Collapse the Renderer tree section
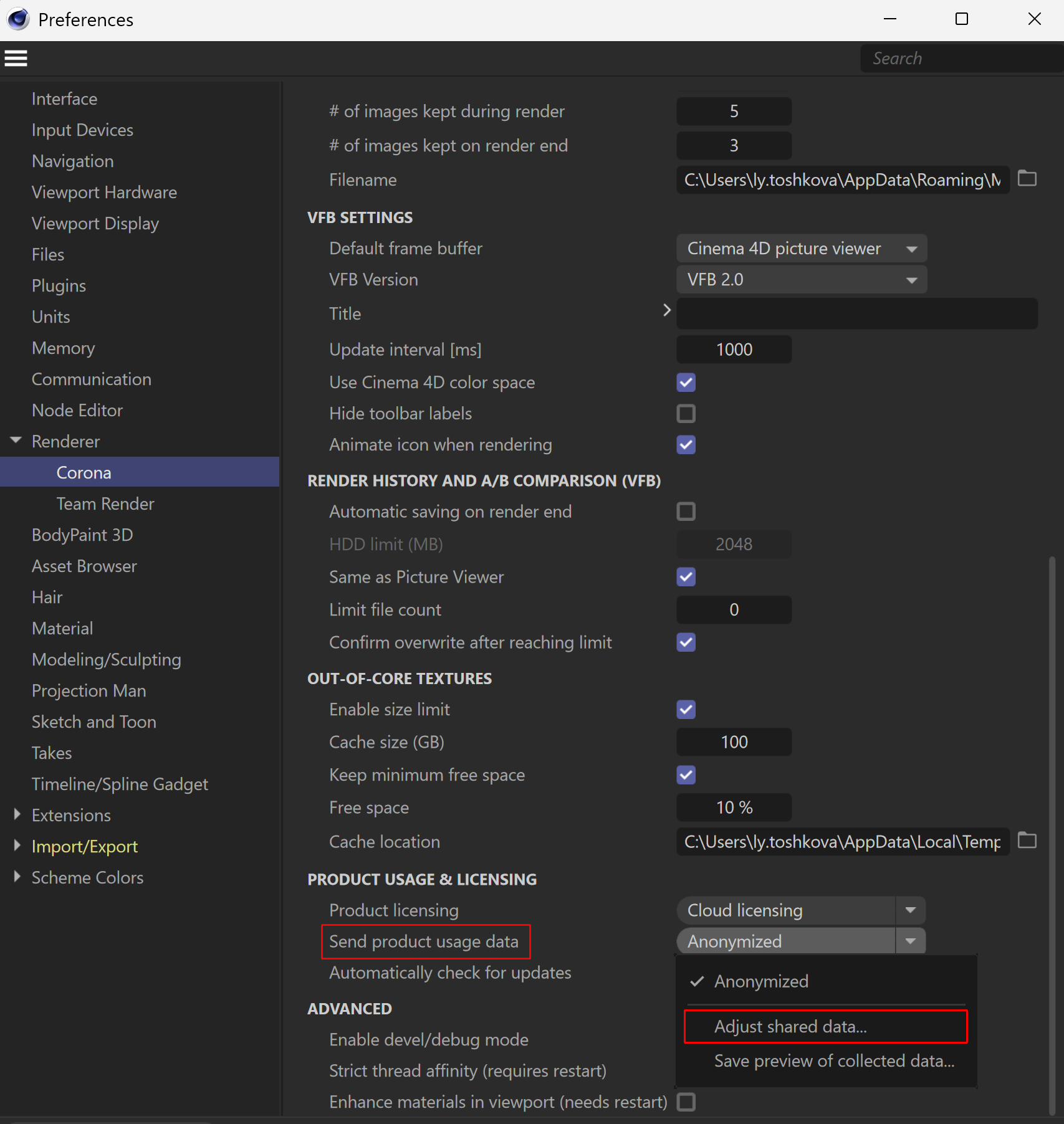 16,441
